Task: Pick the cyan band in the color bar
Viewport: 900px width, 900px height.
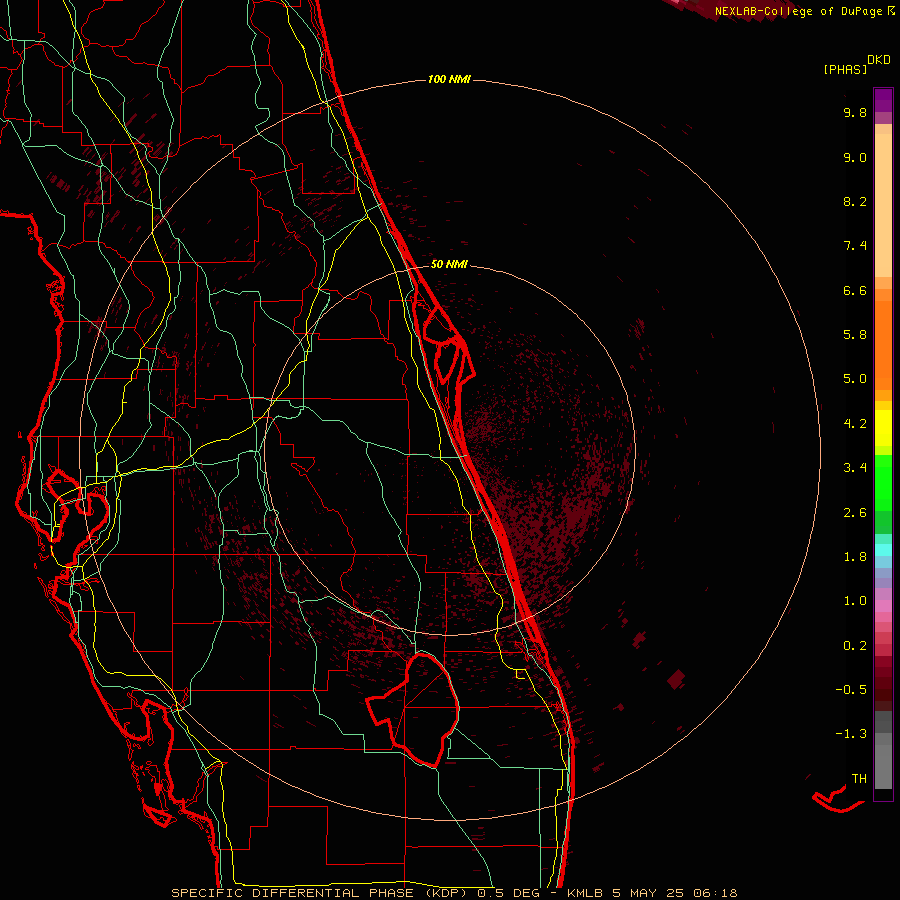Action: [x=883, y=549]
